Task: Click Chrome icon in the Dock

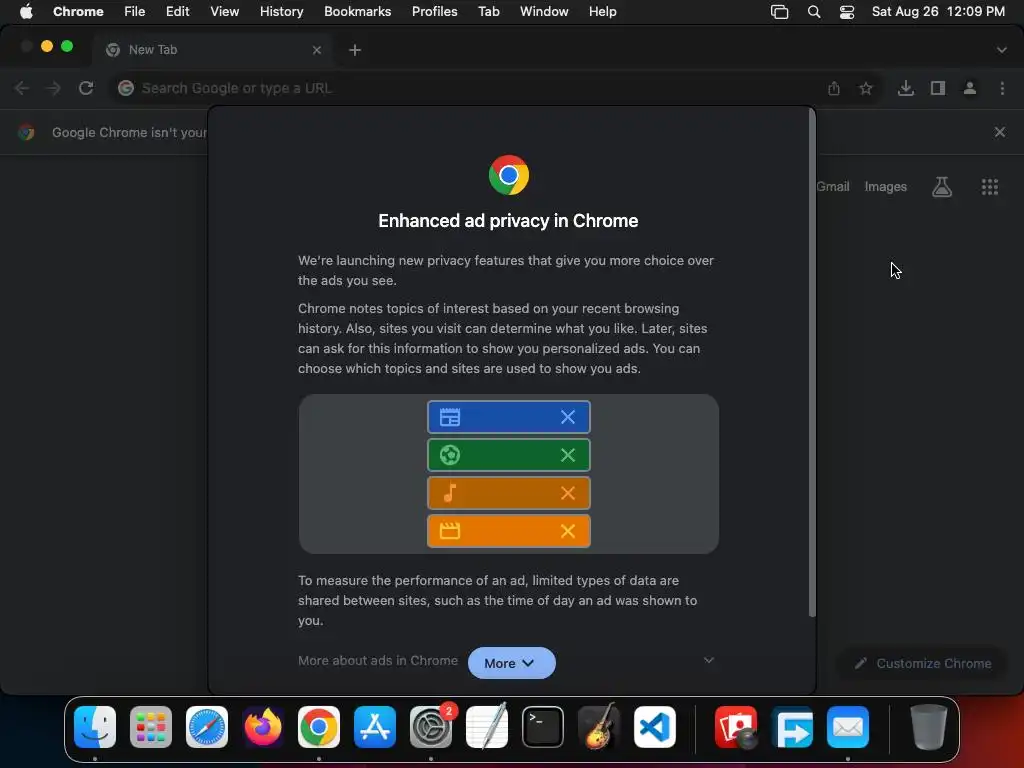Action: click(319, 727)
